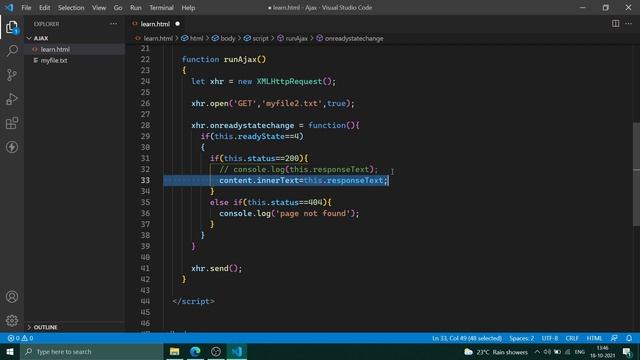Click VS Code taskbar icon
Screen dimensions: 640x360
coord(237,351)
